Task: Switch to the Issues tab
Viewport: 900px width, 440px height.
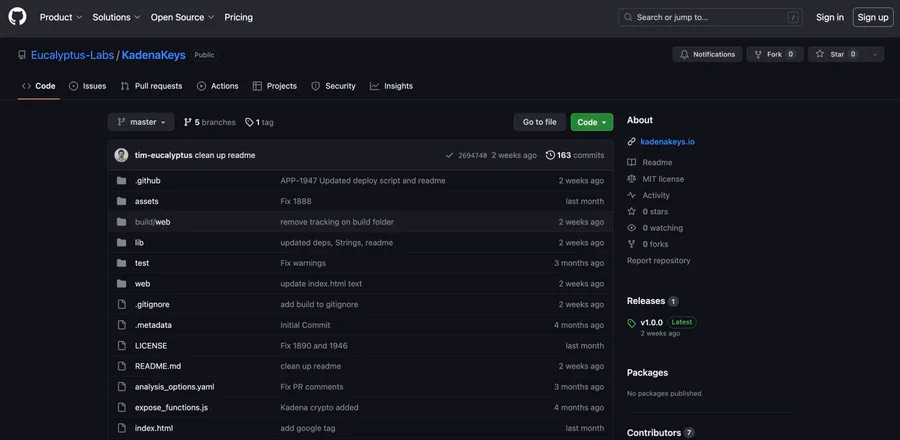Action: click(x=87, y=86)
